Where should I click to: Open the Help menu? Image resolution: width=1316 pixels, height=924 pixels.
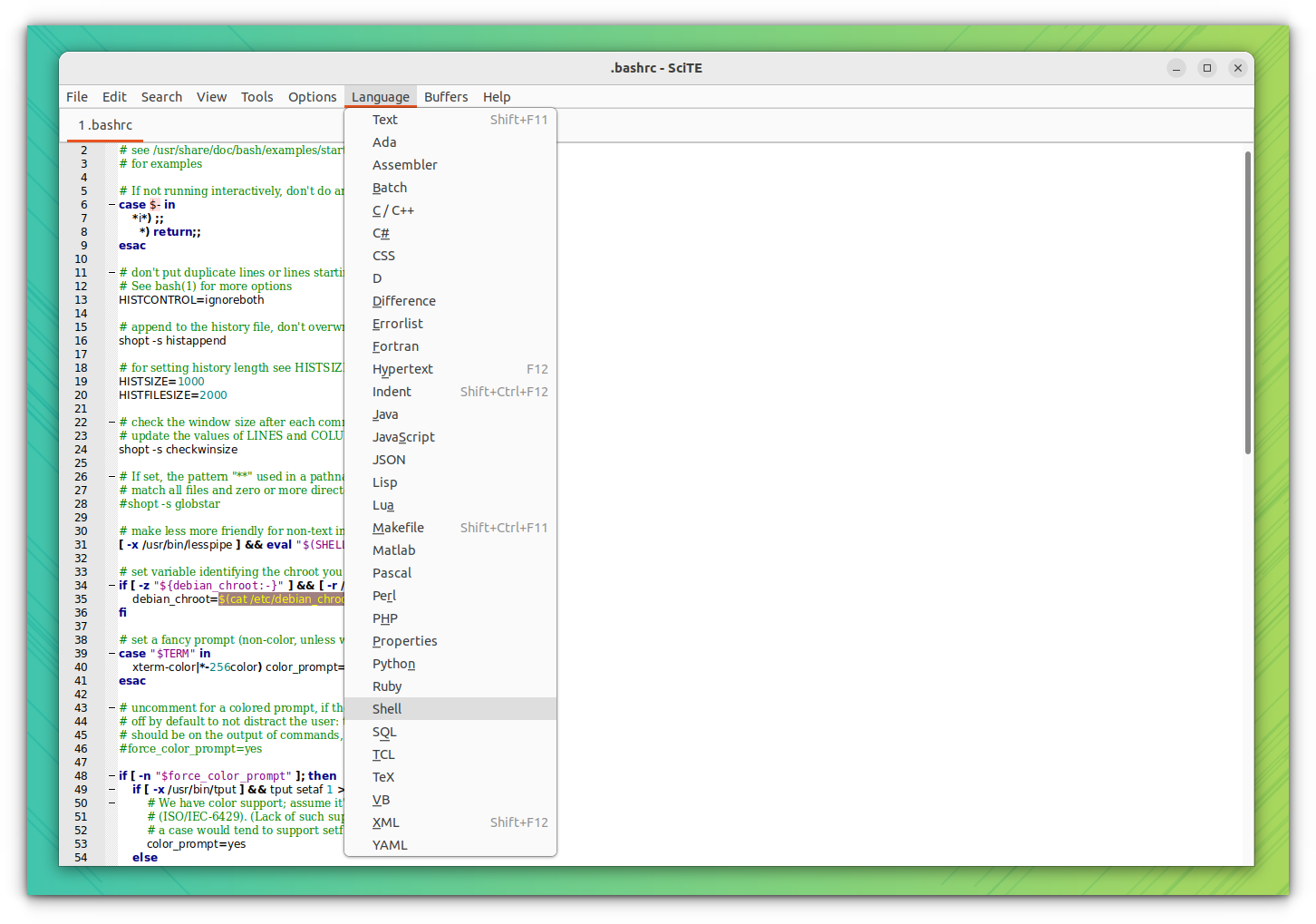point(497,96)
